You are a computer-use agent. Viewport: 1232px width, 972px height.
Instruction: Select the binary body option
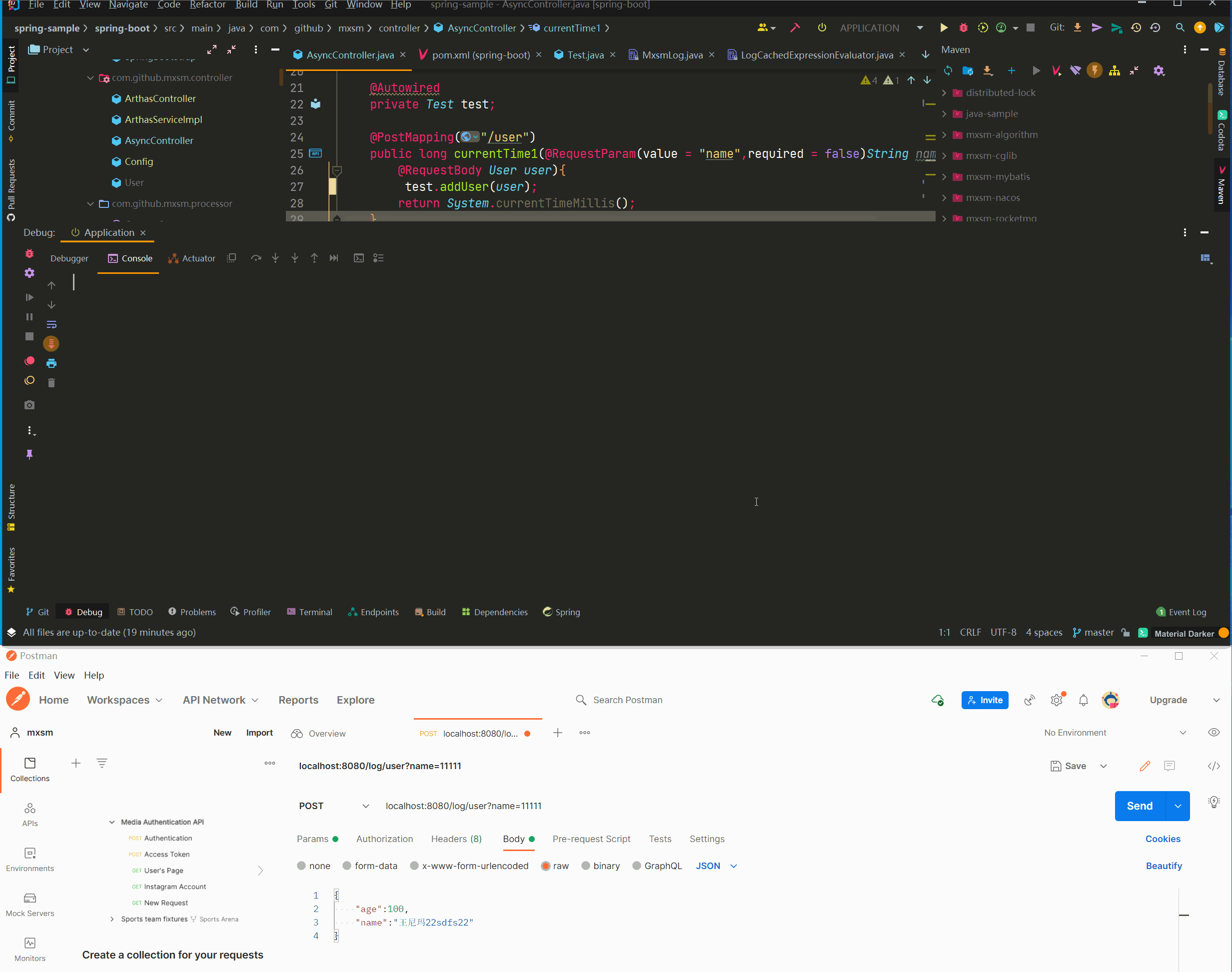(x=585, y=866)
